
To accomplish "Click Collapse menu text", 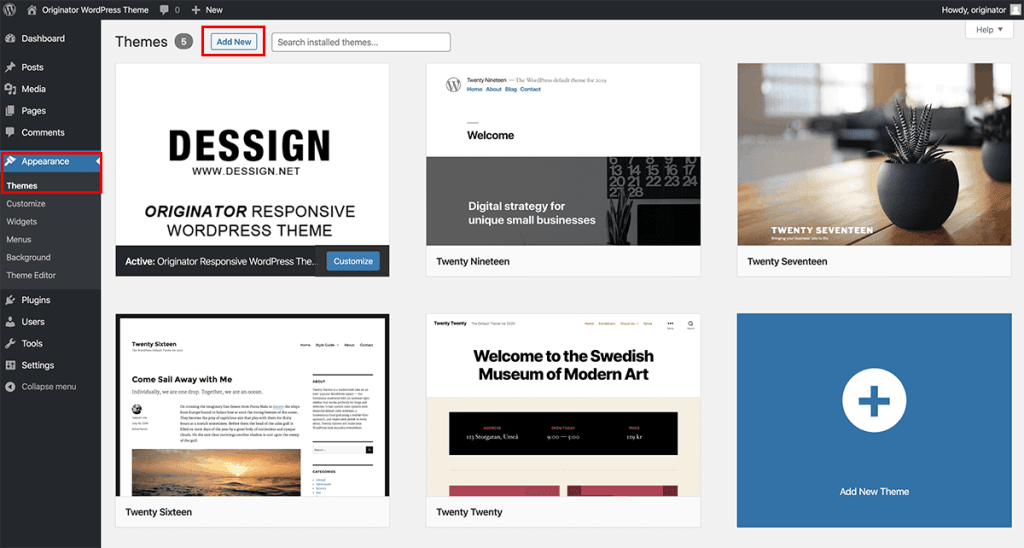I will [x=48, y=387].
